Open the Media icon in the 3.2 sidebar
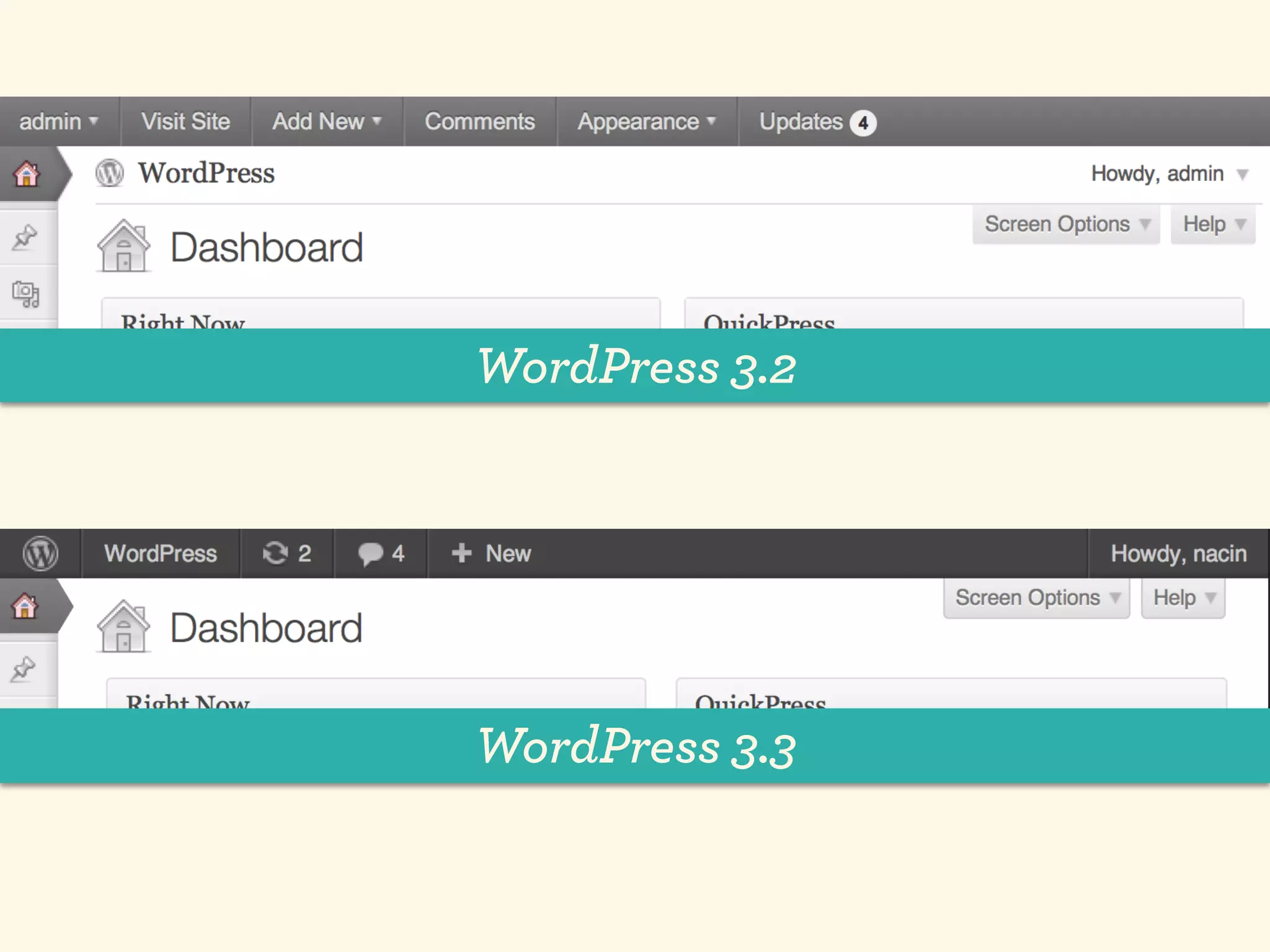The width and height of the screenshot is (1270, 952). (x=26, y=294)
